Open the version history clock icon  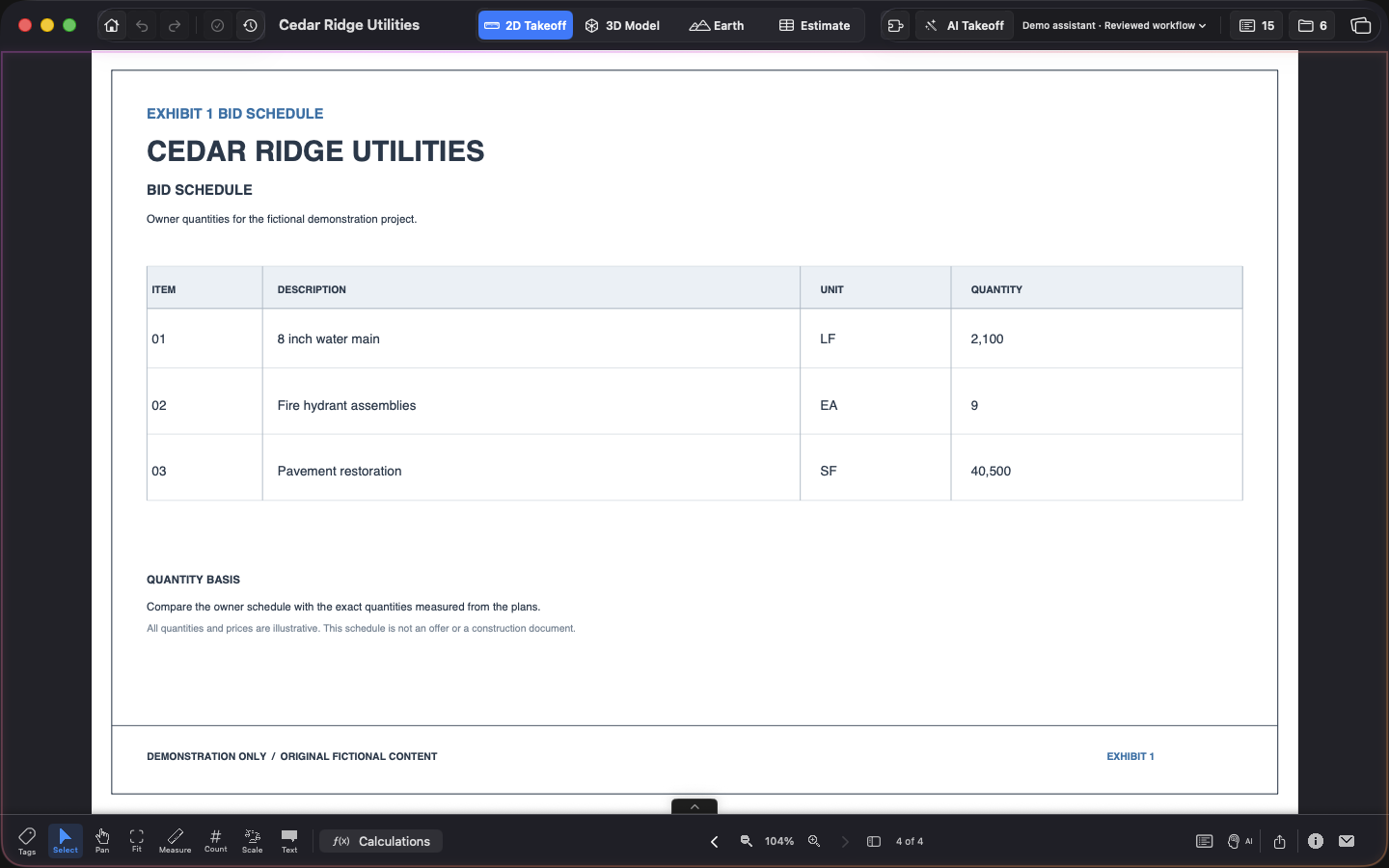tap(250, 26)
